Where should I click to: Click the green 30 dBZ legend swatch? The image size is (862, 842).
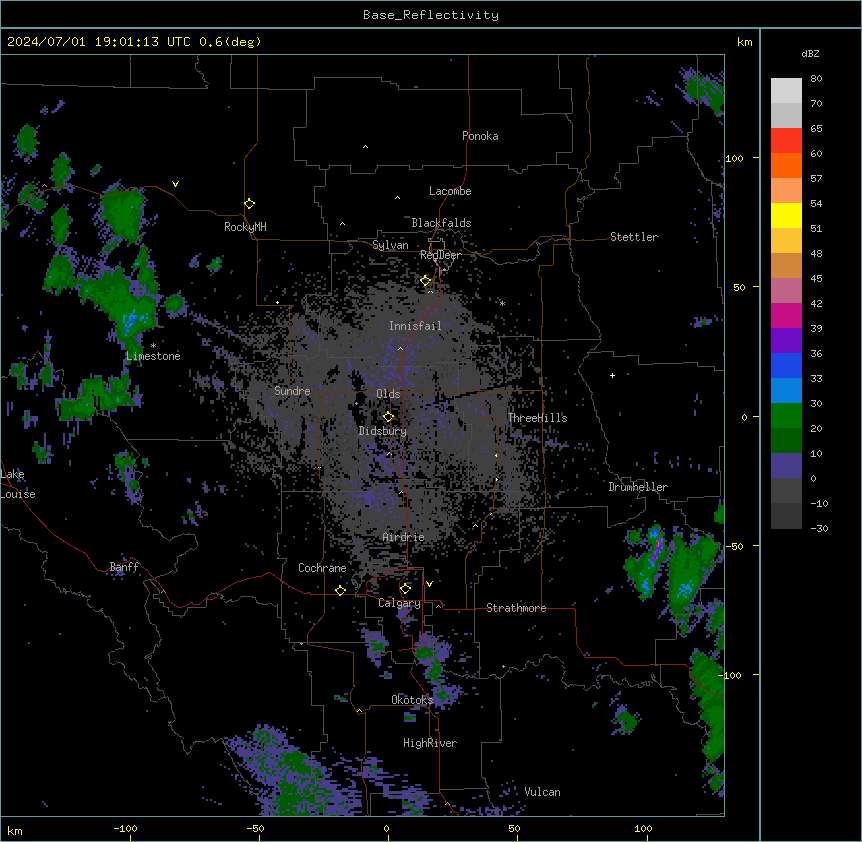pos(786,416)
